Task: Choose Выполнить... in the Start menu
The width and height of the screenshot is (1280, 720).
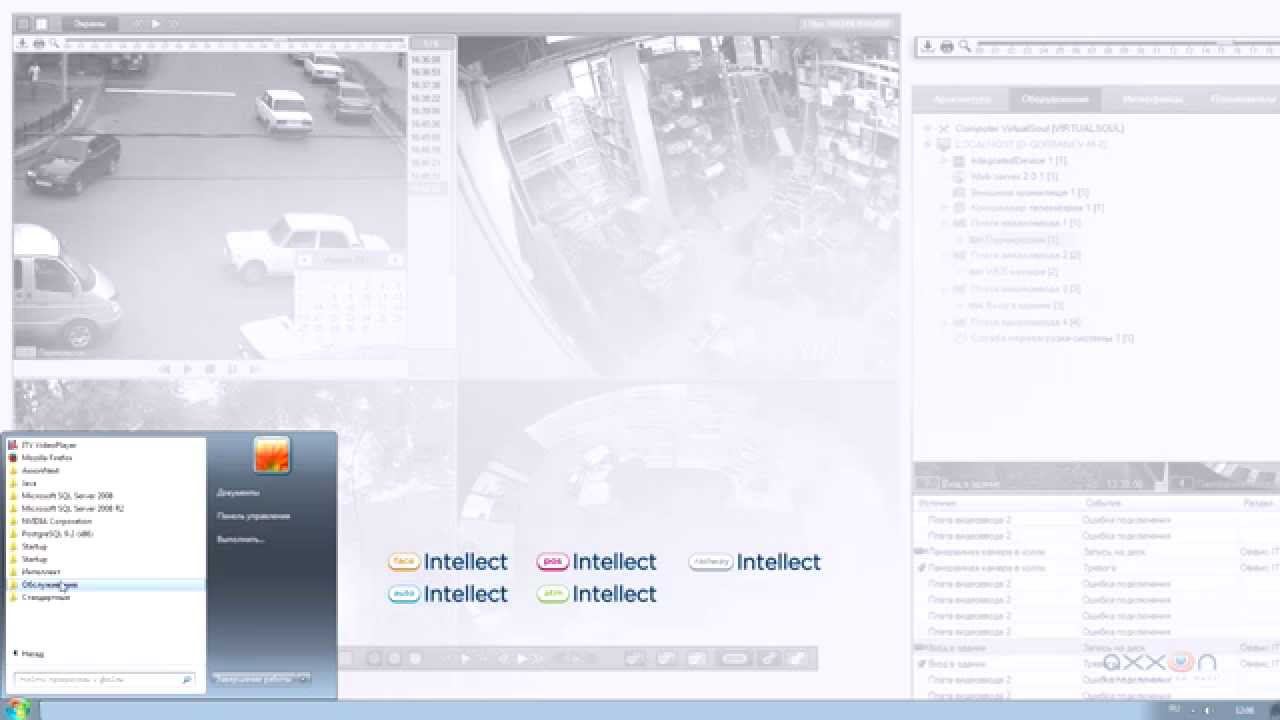Action: [x=240, y=539]
